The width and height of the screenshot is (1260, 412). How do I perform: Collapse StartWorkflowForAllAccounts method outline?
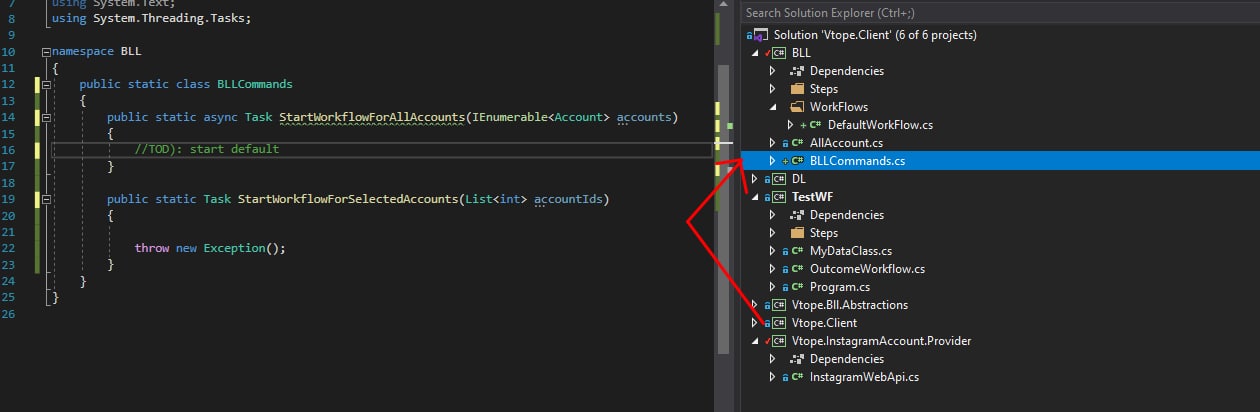(x=46, y=118)
